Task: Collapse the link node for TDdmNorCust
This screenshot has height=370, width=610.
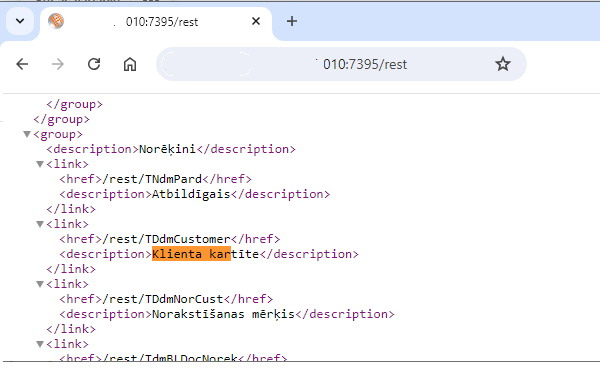Action: 40,284
